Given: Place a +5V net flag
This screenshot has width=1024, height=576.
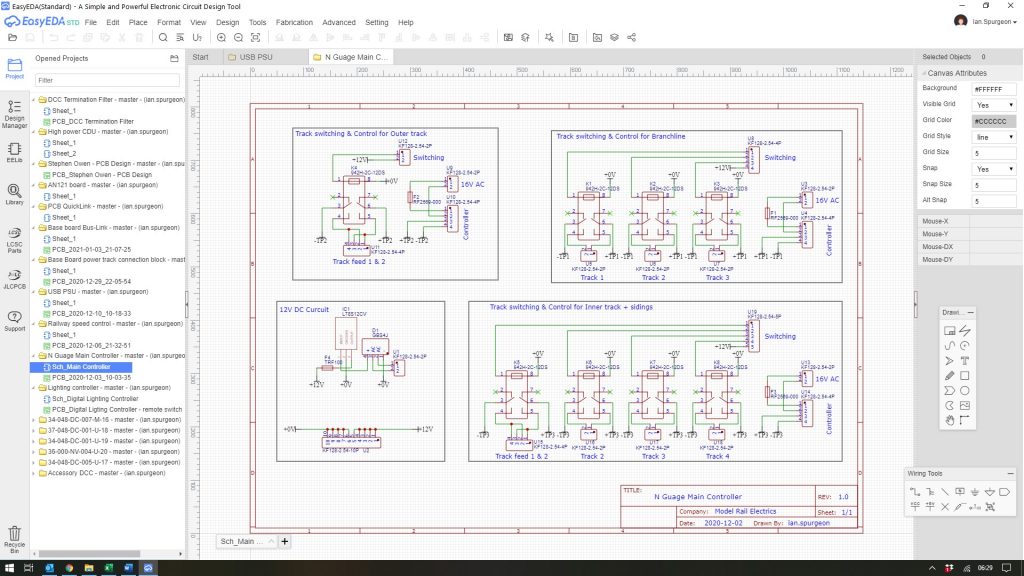Looking at the screenshot, I should [929, 507].
